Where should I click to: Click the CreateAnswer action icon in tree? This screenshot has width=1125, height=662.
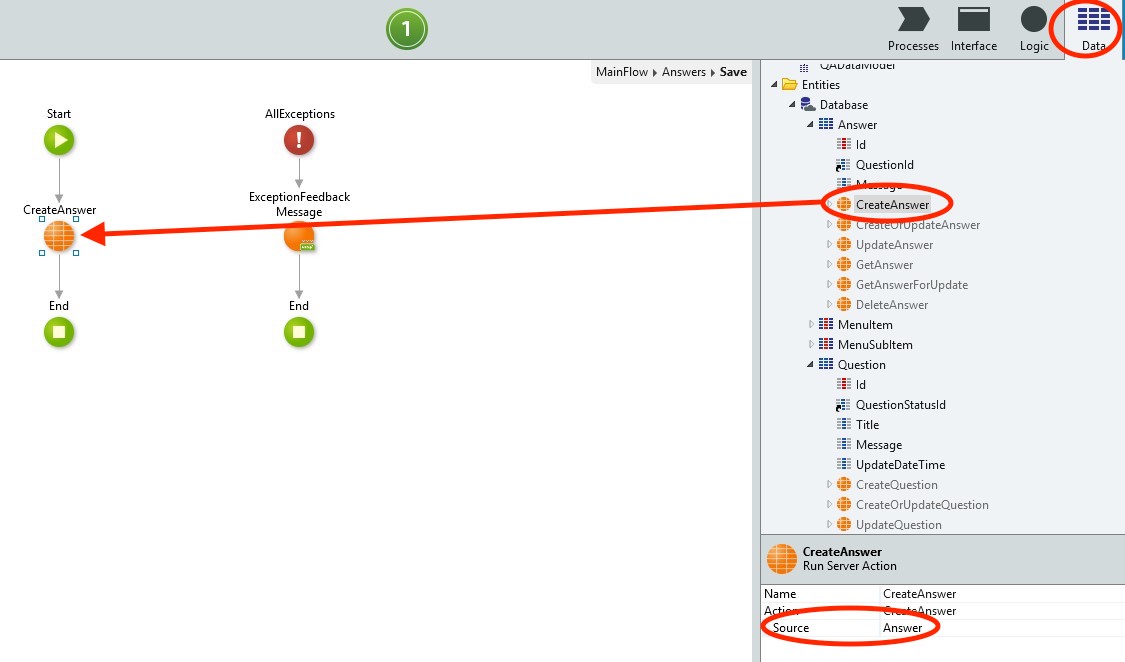(x=844, y=204)
